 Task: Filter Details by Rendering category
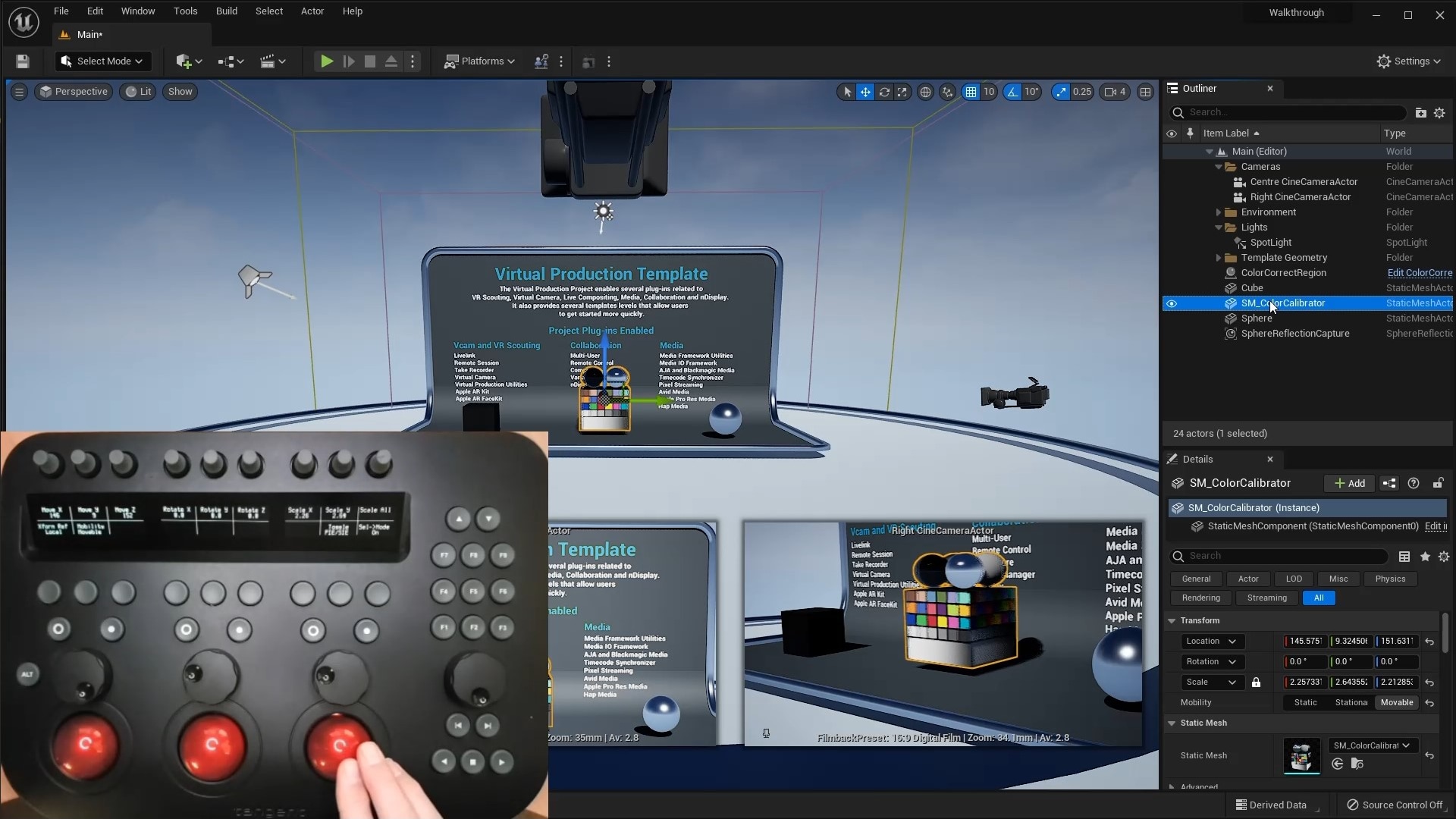coord(1201,598)
